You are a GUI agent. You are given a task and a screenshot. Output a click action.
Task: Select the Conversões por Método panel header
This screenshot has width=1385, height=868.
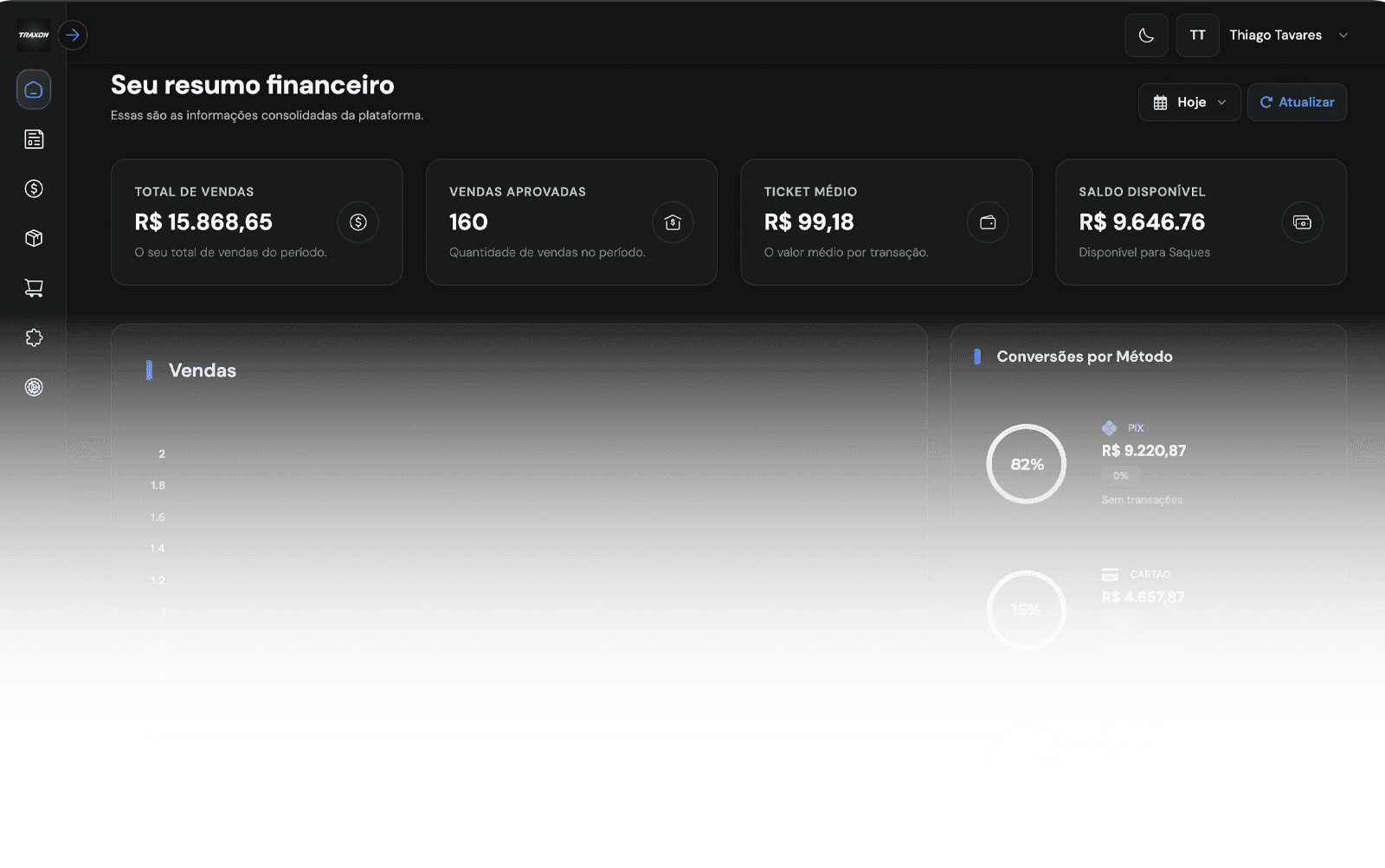pos(1085,356)
